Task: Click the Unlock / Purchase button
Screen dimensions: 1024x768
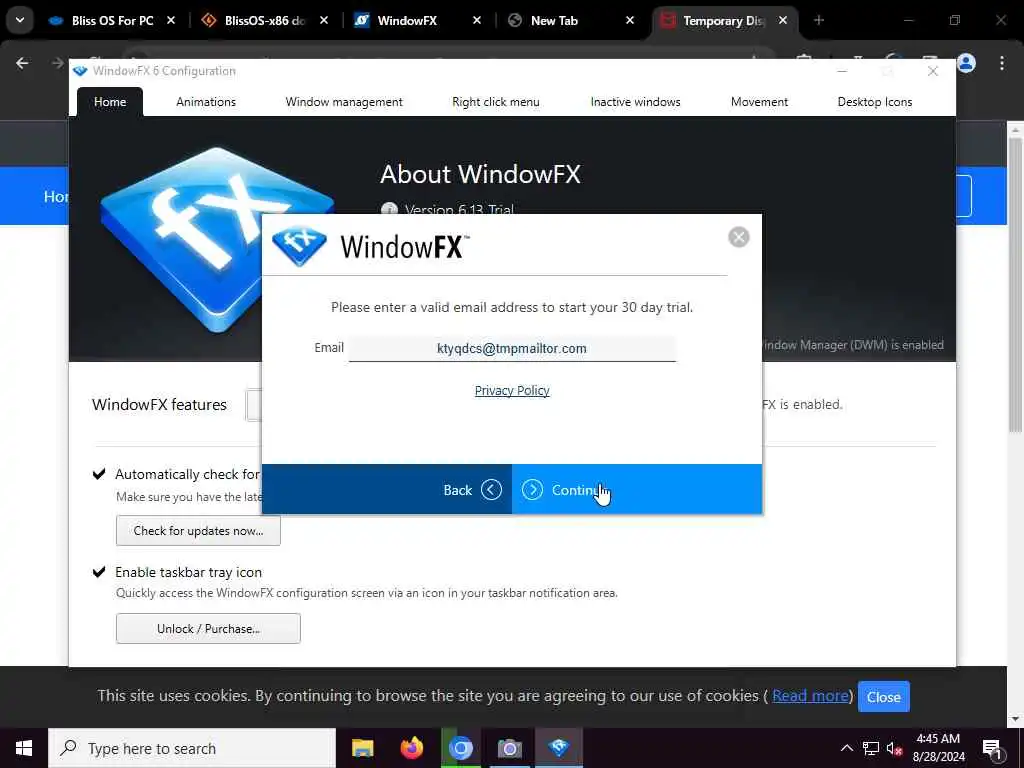Action: coord(208,628)
